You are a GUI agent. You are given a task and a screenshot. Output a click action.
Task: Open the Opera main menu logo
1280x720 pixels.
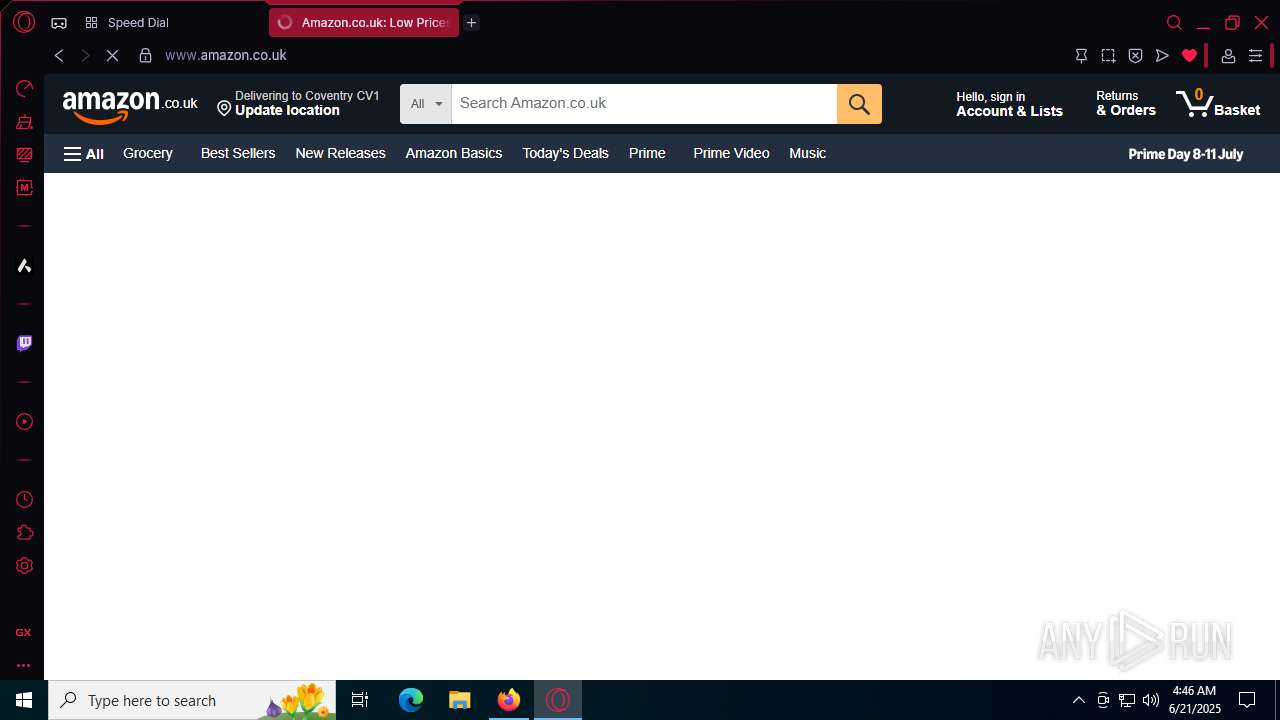[24, 22]
